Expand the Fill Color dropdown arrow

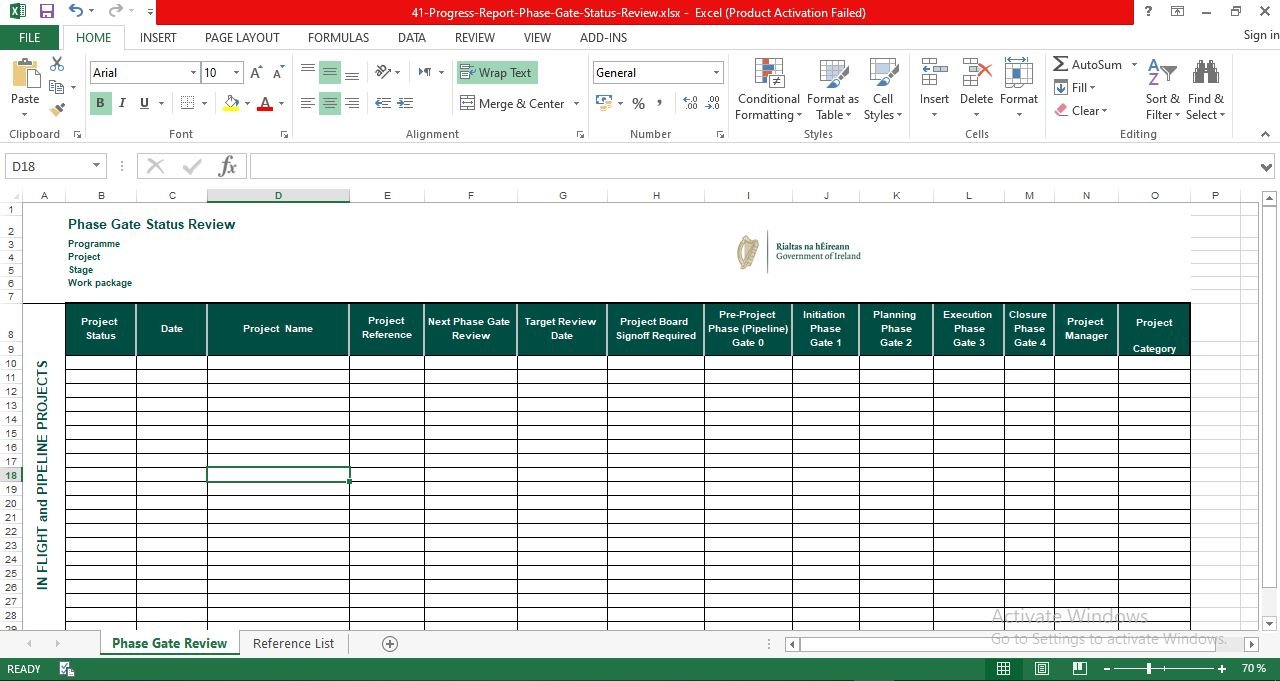click(247, 103)
